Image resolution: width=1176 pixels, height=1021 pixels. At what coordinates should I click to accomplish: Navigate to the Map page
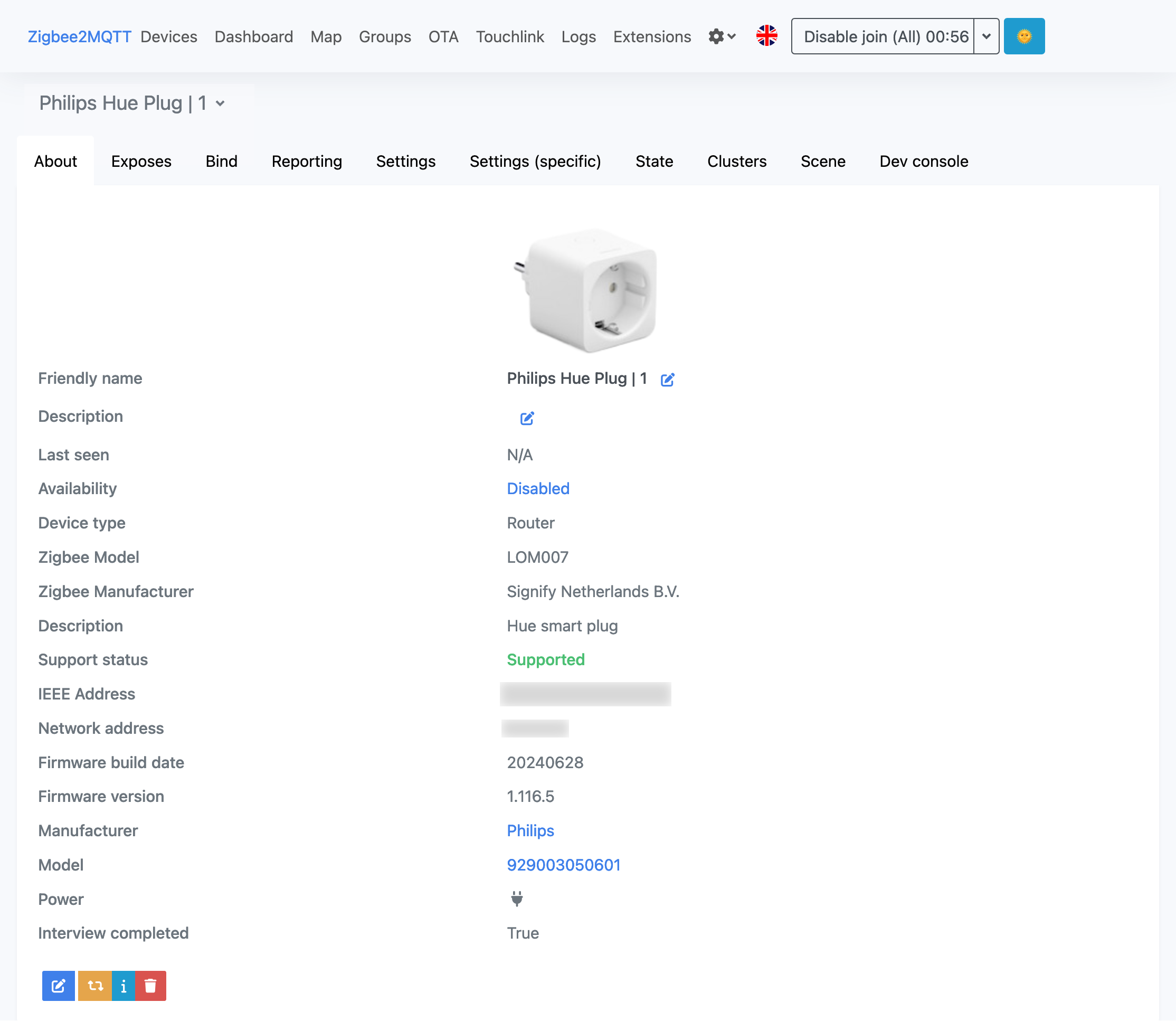pyautogui.click(x=326, y=36)
